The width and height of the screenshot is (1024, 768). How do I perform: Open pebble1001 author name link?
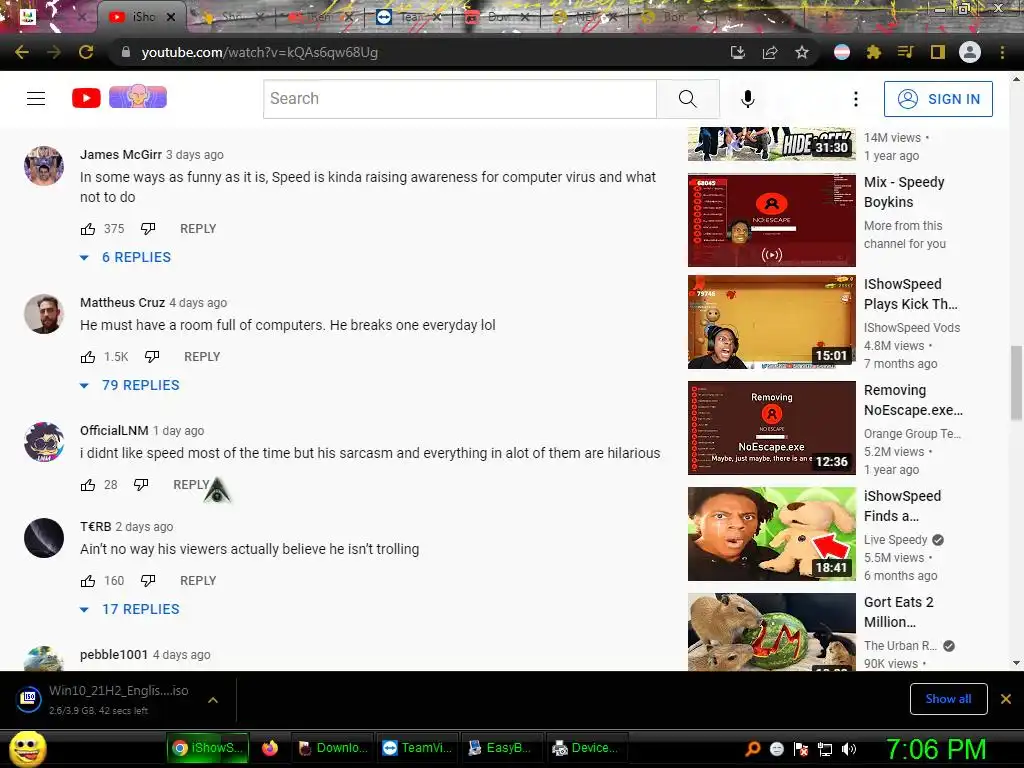pos(114,654)
